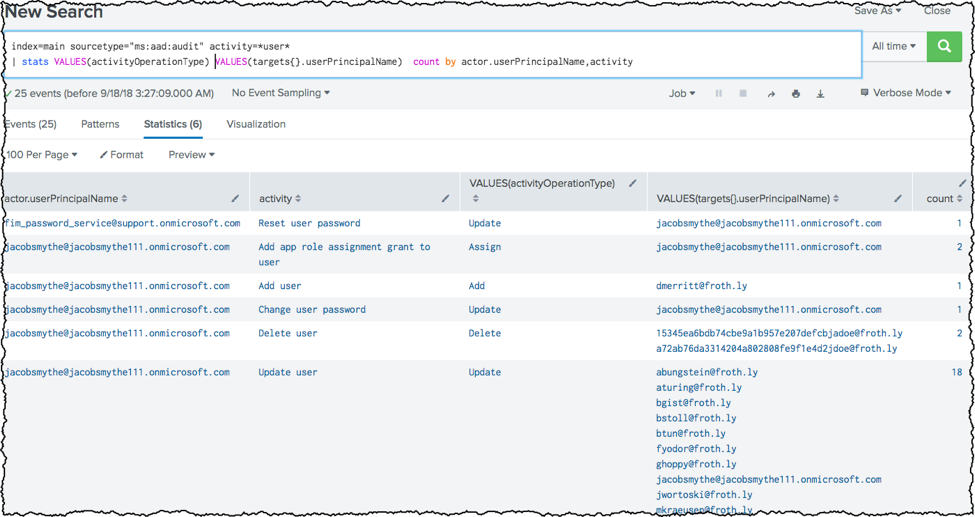Click btun@froth.ly target value
975x517 pixels.
(691, 434)
